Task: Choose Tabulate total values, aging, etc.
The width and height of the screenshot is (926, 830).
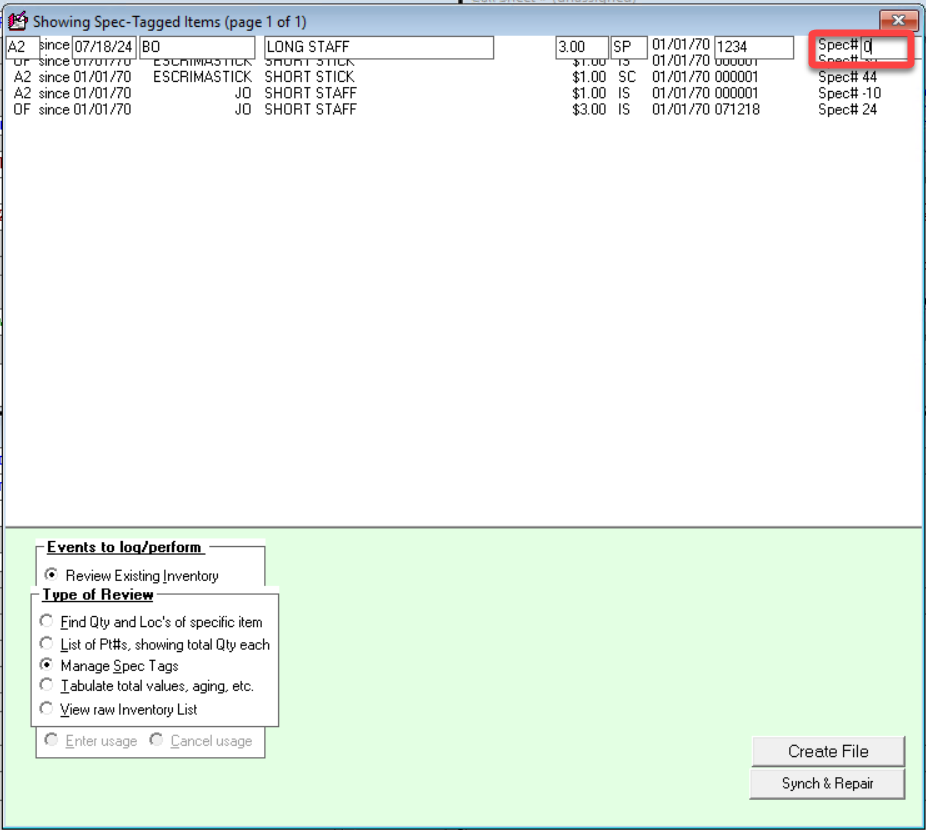Action: (x=46, y=685)
